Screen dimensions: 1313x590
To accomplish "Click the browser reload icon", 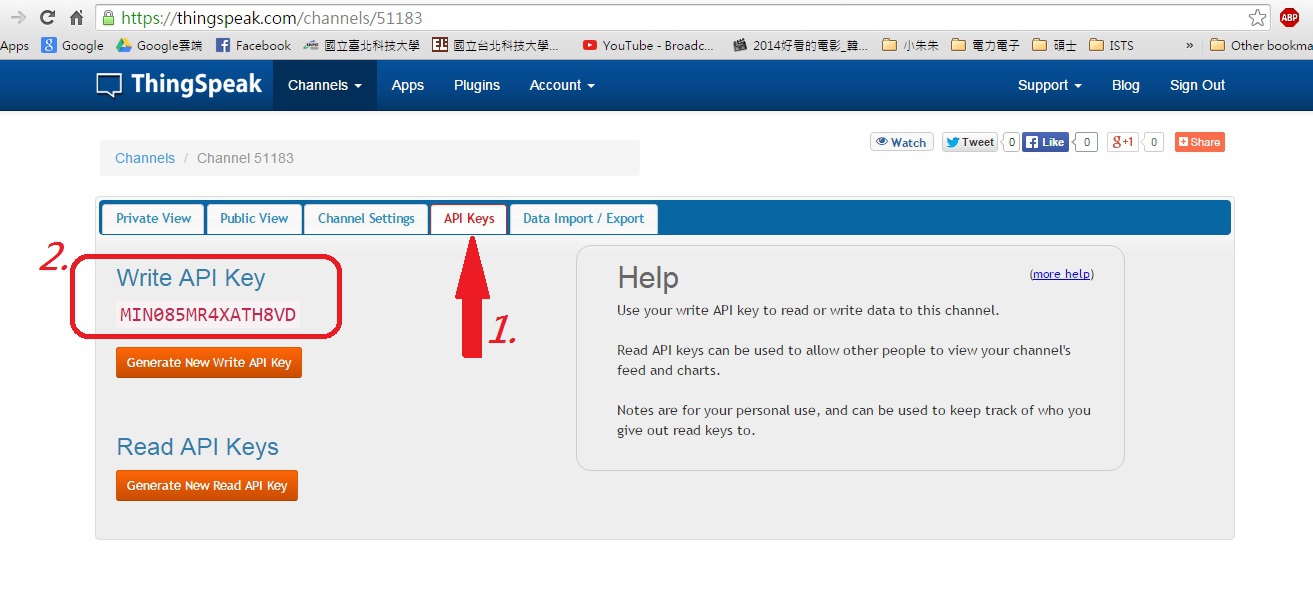I will [47, 18].
